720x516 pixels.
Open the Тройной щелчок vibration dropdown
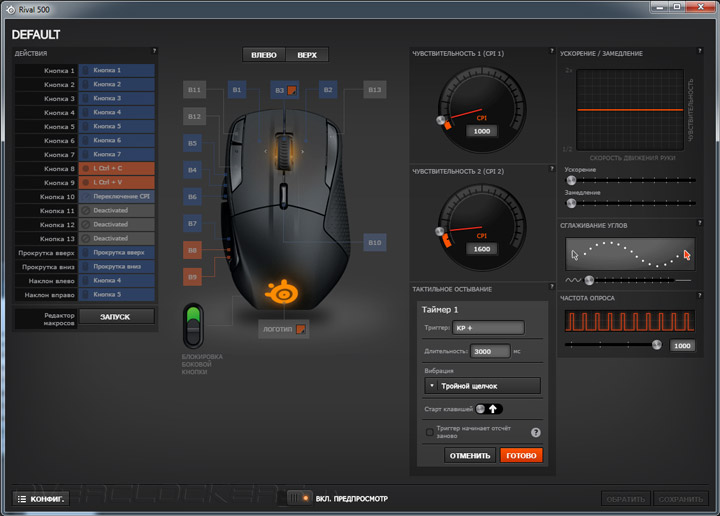482,386
